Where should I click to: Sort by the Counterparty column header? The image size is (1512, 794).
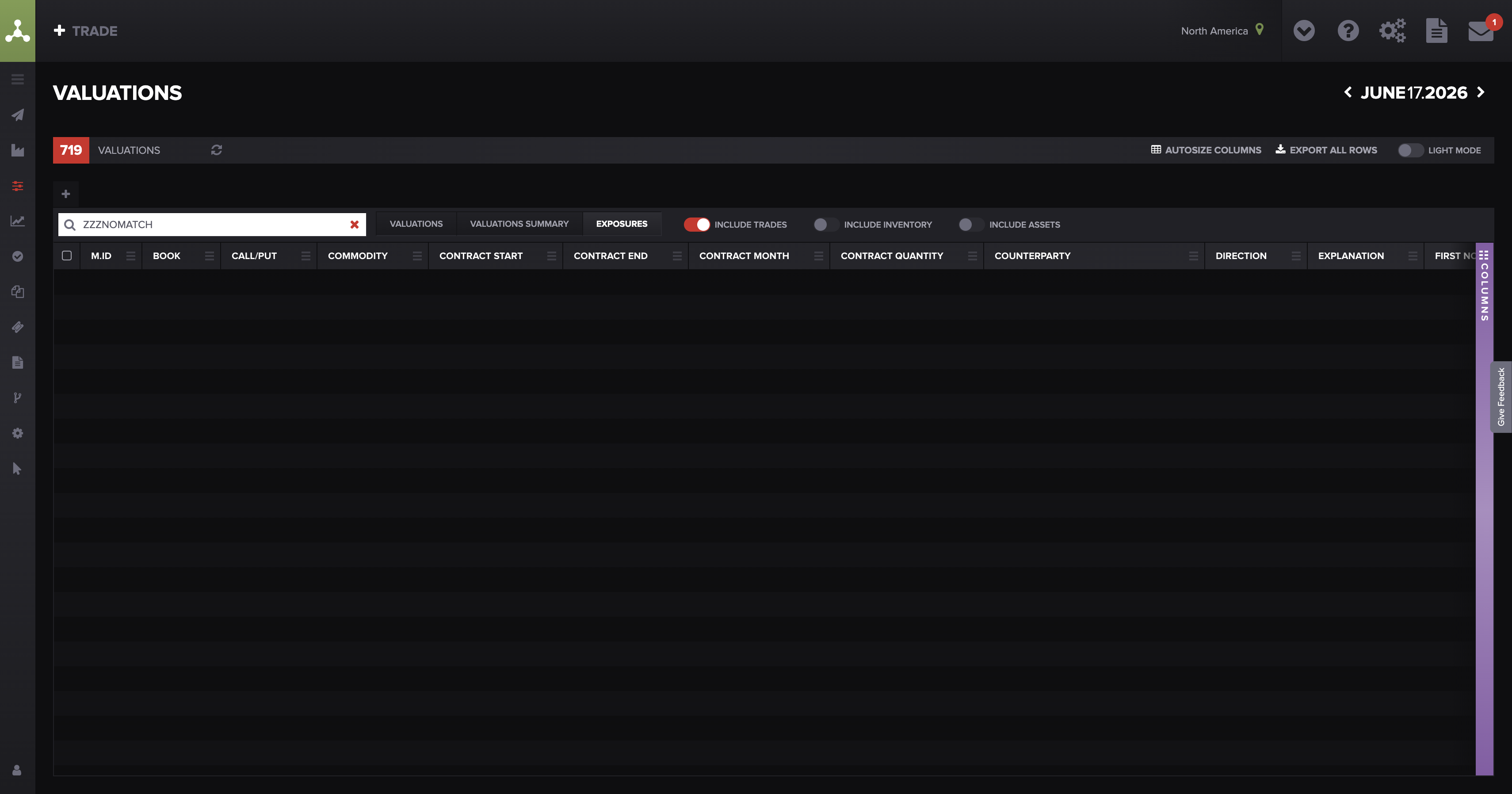pos(1032,256)
